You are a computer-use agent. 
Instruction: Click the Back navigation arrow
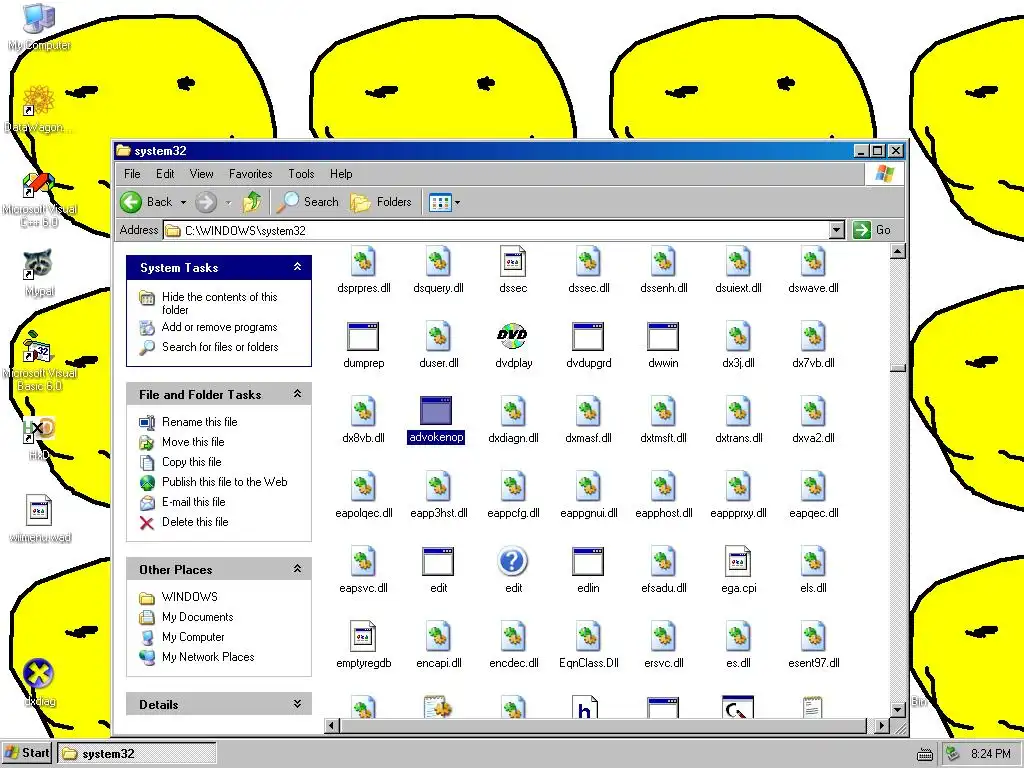click(131, 202)
